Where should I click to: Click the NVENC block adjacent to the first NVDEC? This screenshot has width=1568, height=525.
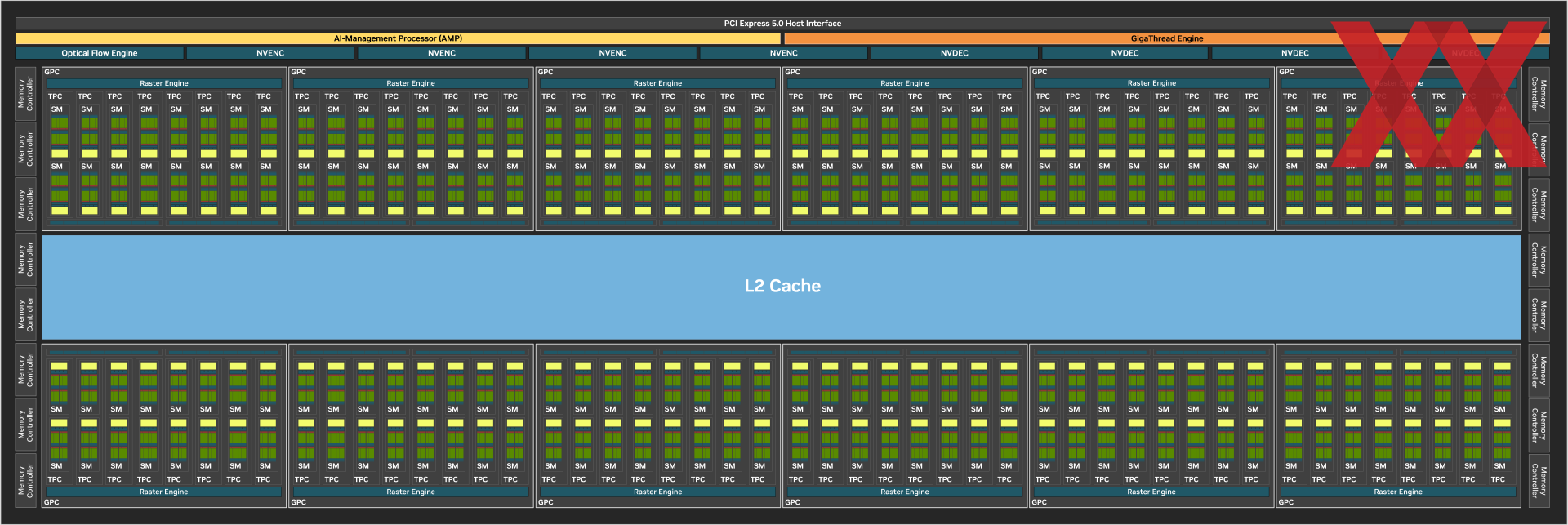click(x=783, y=53)
